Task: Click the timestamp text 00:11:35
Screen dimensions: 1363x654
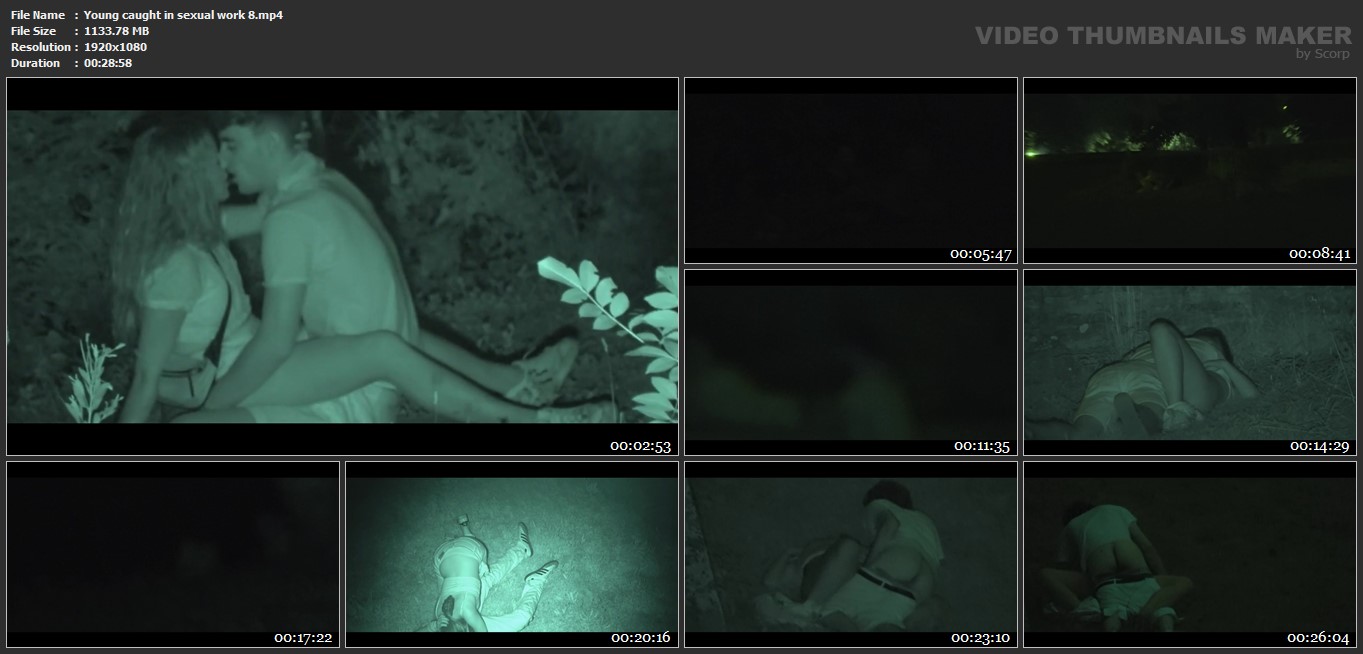Action: pyautogui.click(x=980, y=446)
